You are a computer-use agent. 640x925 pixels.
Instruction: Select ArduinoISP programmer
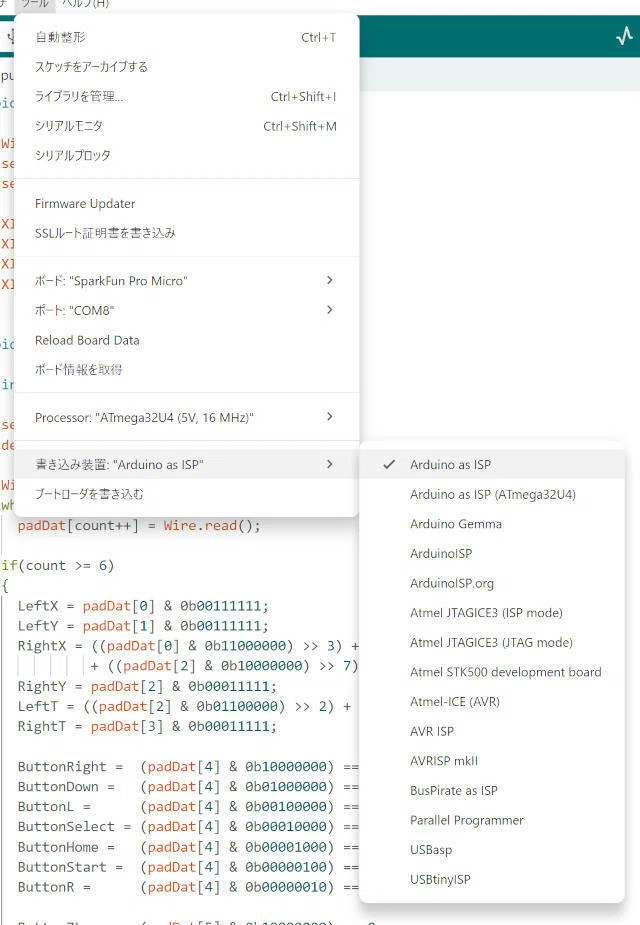tap(492, 553)
